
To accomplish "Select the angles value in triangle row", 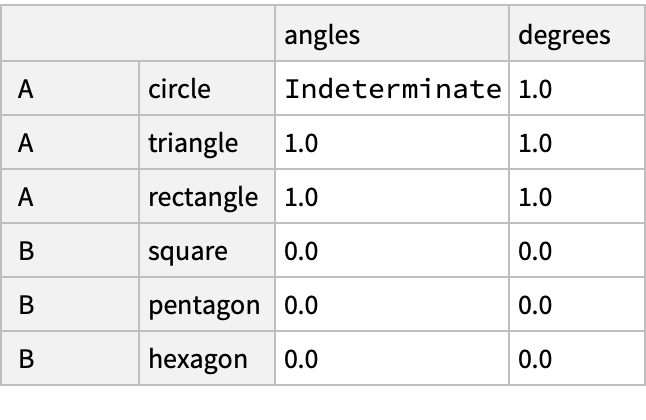I will pos(301,143).
